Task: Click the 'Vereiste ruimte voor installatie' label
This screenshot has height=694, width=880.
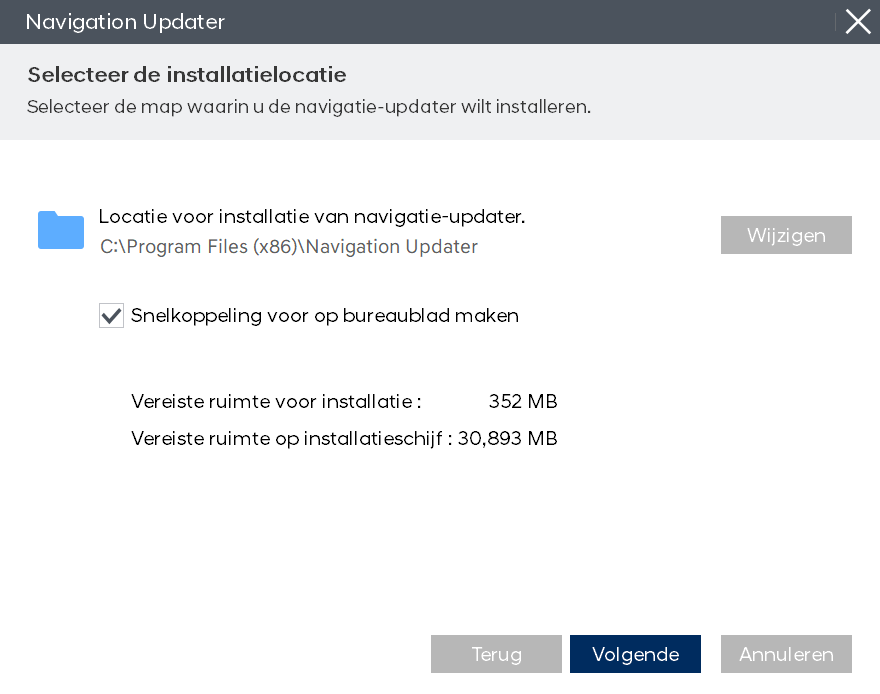Action: point(276,402)
